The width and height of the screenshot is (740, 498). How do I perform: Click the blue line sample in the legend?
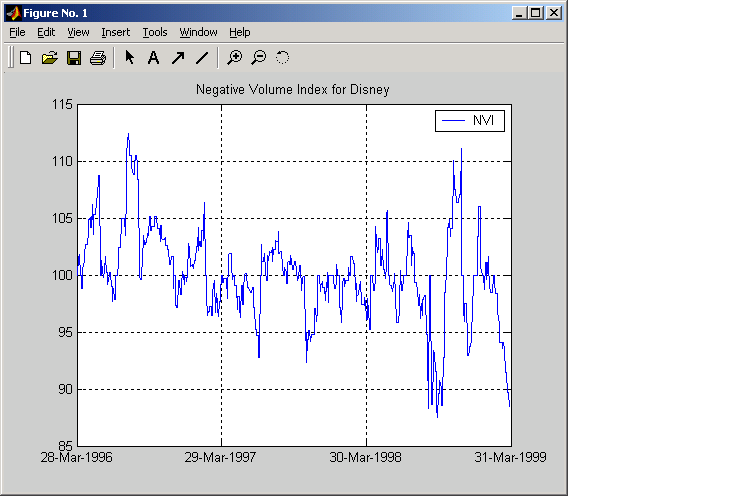coord(453,121)
